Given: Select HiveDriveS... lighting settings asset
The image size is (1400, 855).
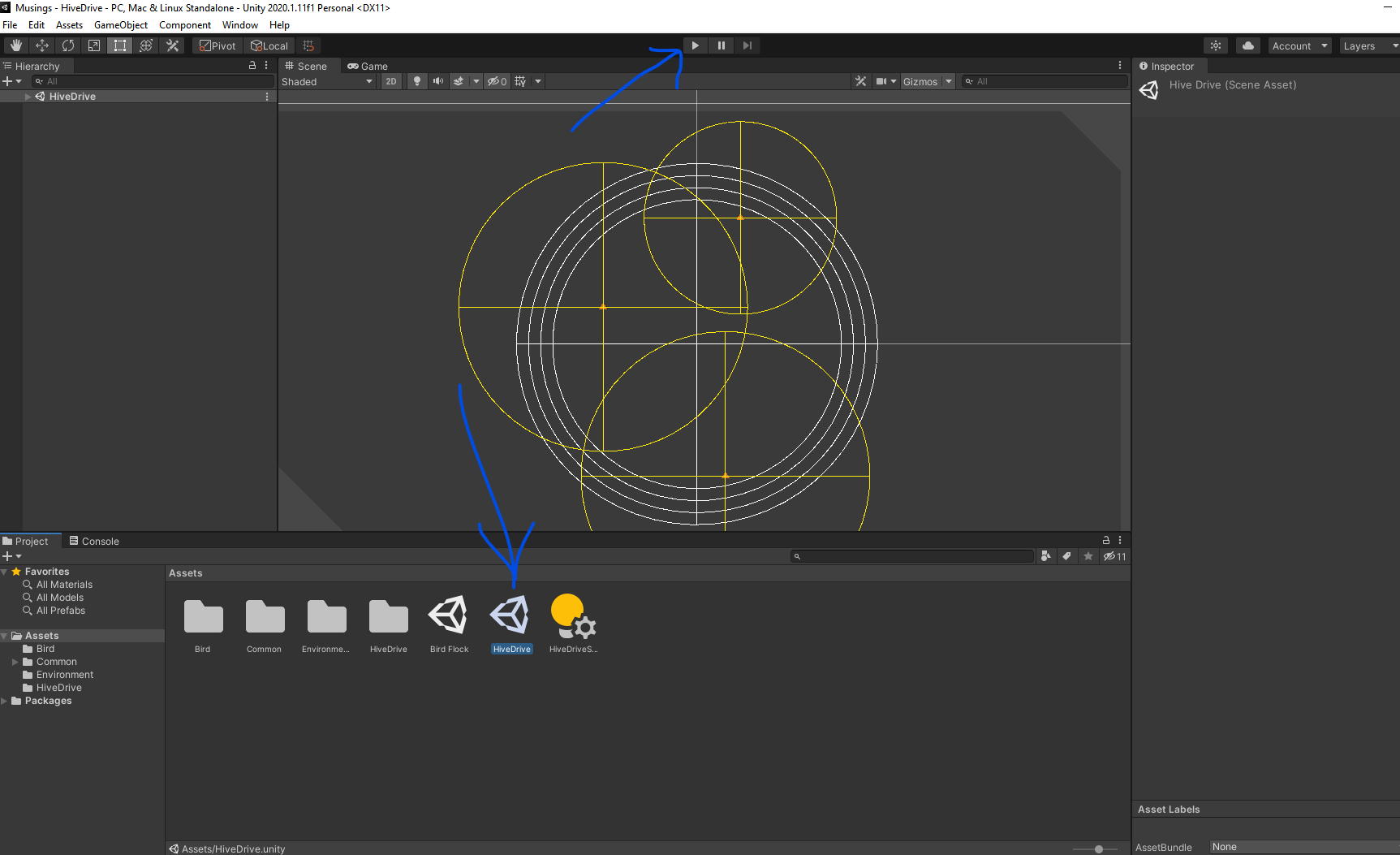Looking at the screenshot, I should point(573,624).
